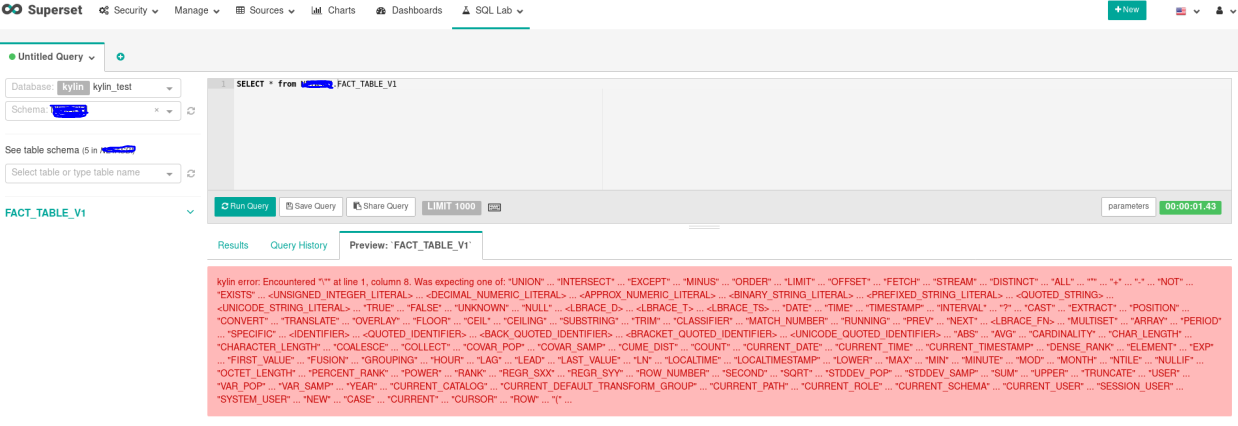Open the Database kylin_test dropdown
1238x426 pixels.
[x=93, y=87]
